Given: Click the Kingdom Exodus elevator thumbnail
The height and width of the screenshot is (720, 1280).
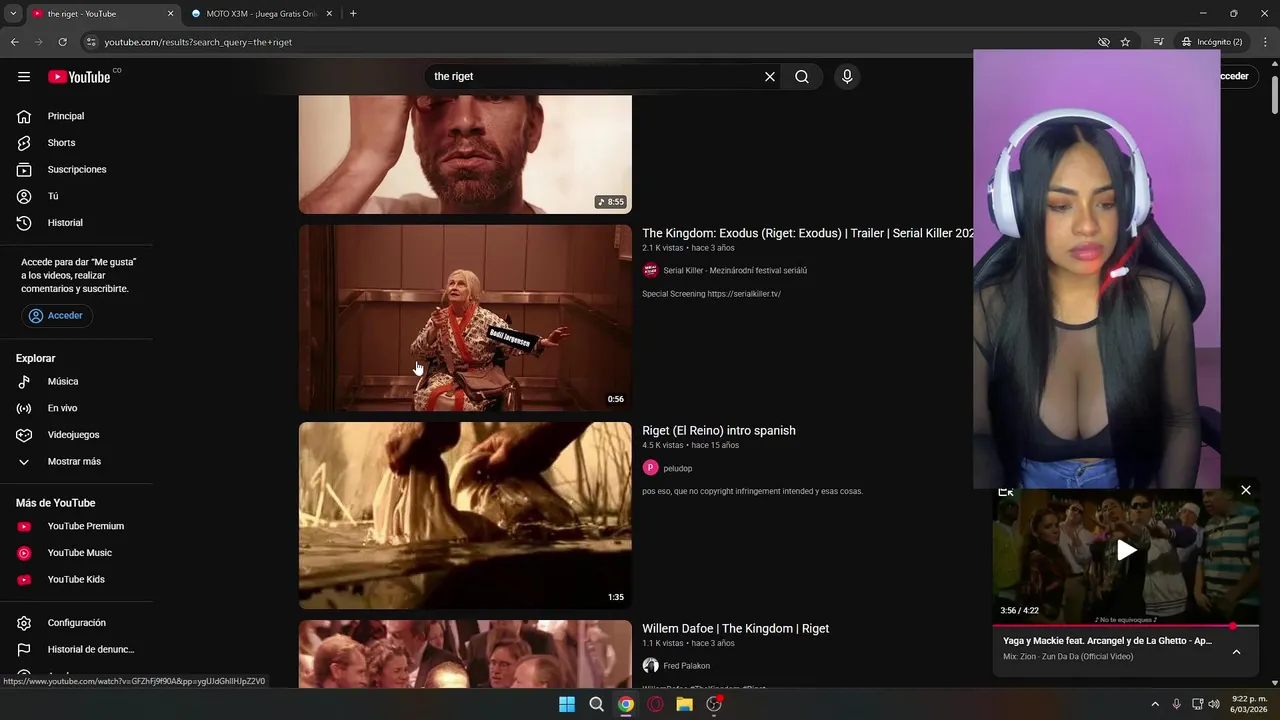Looking at the screenshot, I should pos(465,317).
